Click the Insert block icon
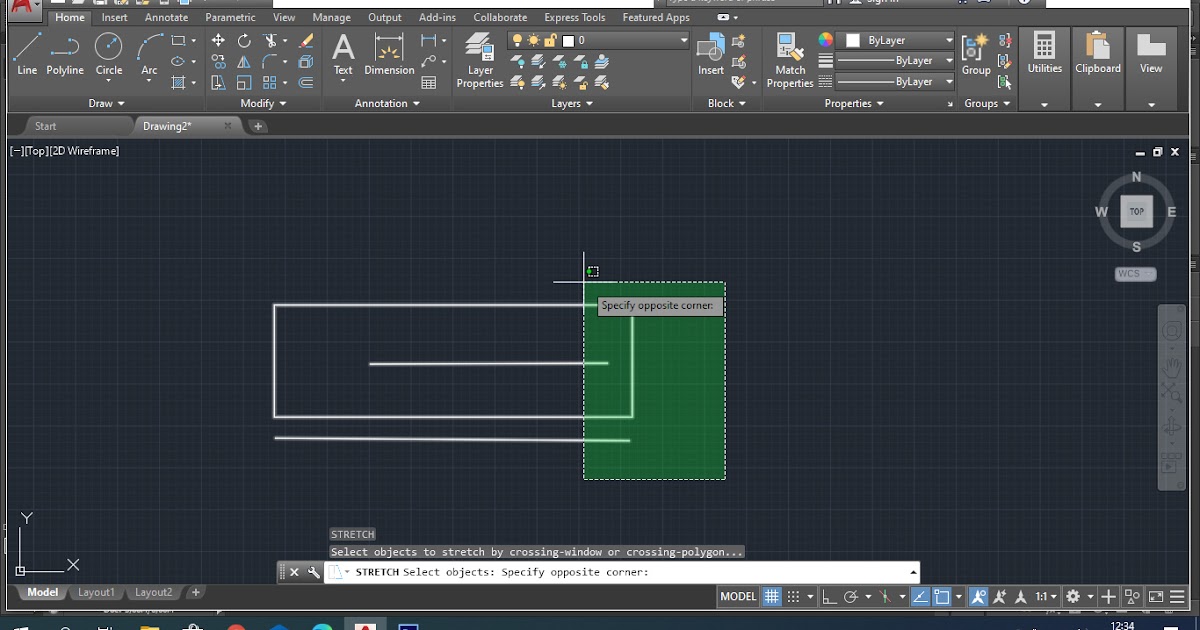This screenshot has height=630, width=1200. [711, 53]
